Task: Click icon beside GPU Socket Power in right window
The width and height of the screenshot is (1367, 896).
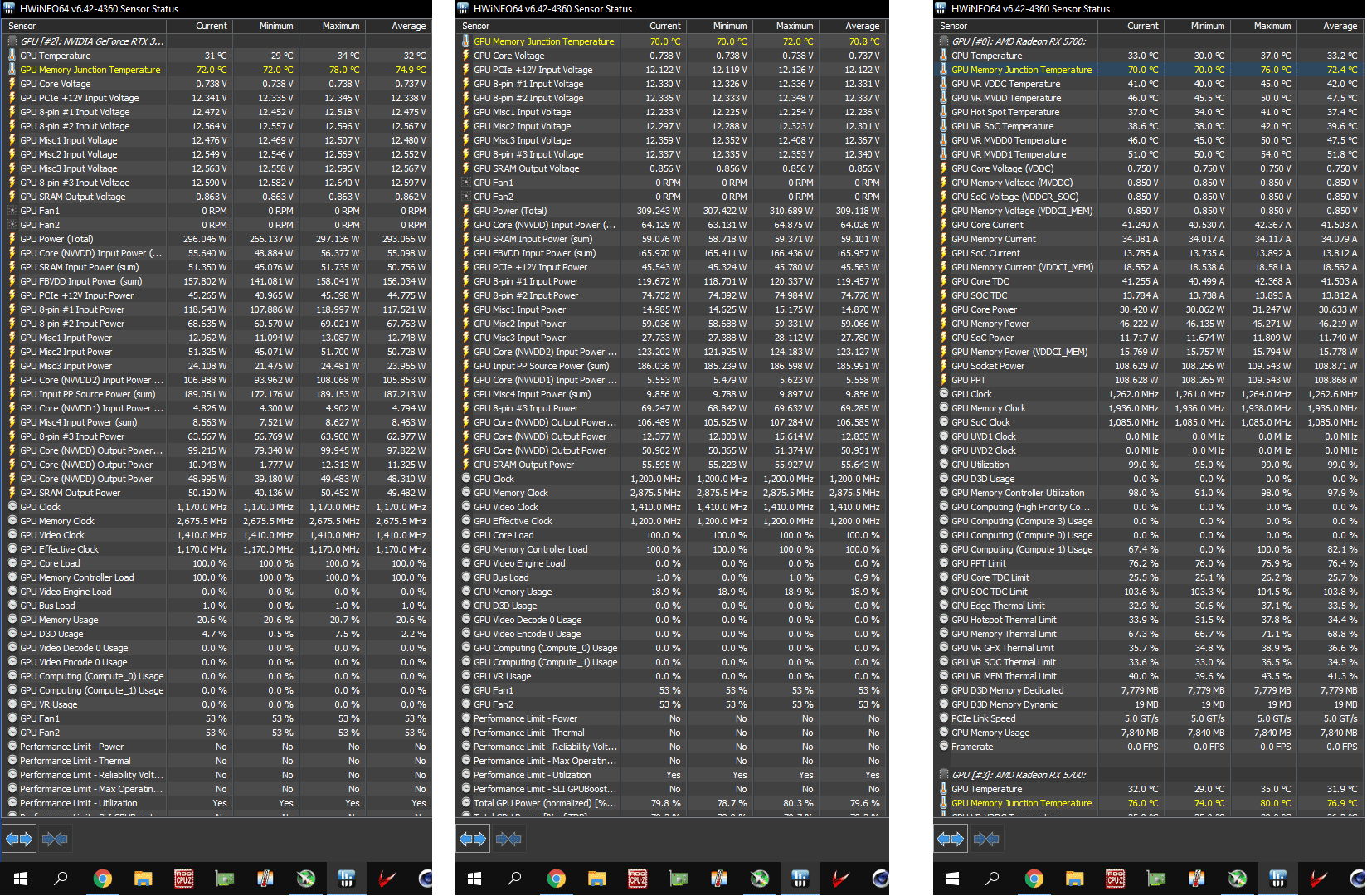Action: 943,366
